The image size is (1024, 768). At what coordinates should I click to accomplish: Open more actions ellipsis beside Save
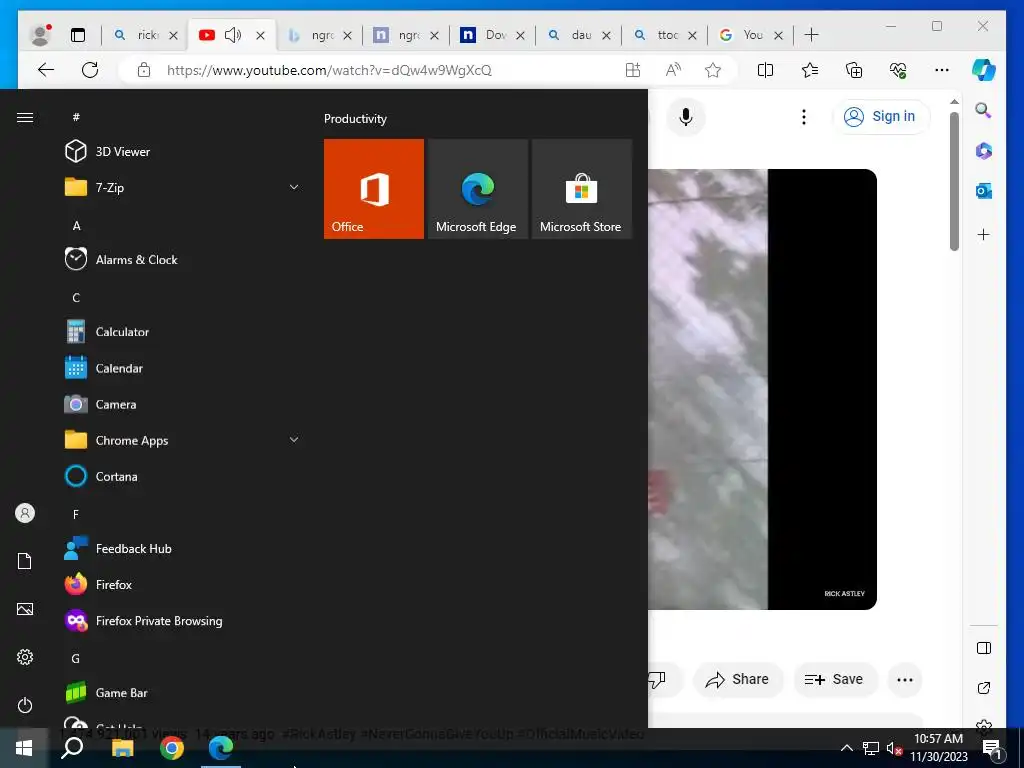pyautogui.click(x=905, y=680)
